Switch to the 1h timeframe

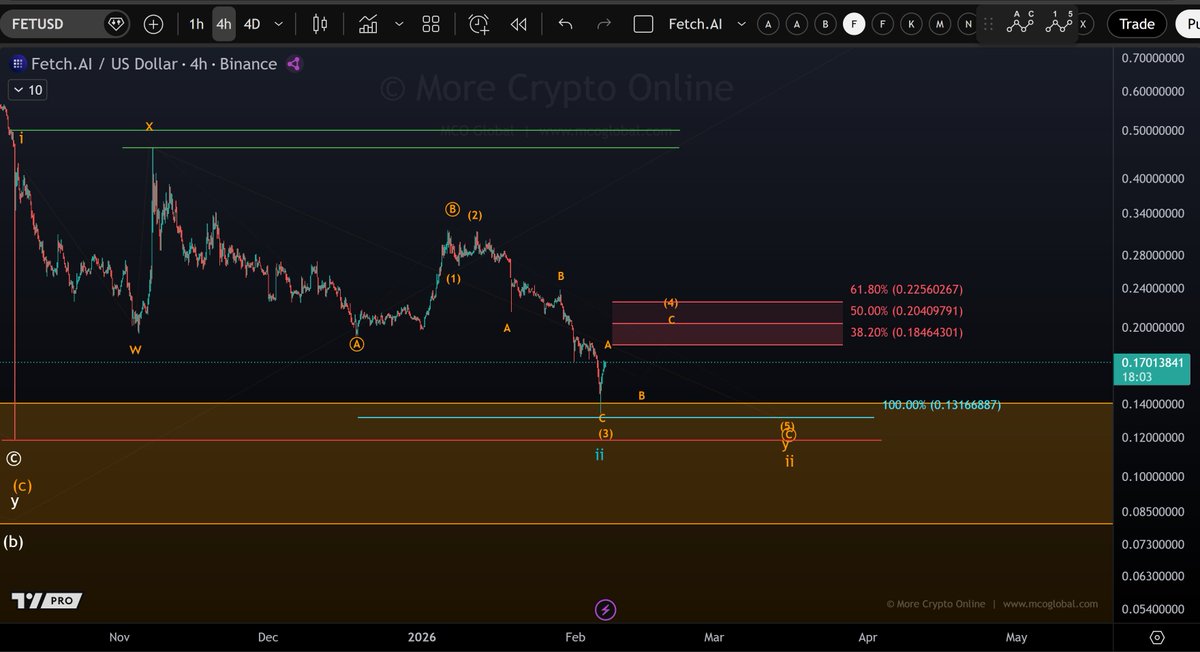pyautogui.click(x=196, y=24)
